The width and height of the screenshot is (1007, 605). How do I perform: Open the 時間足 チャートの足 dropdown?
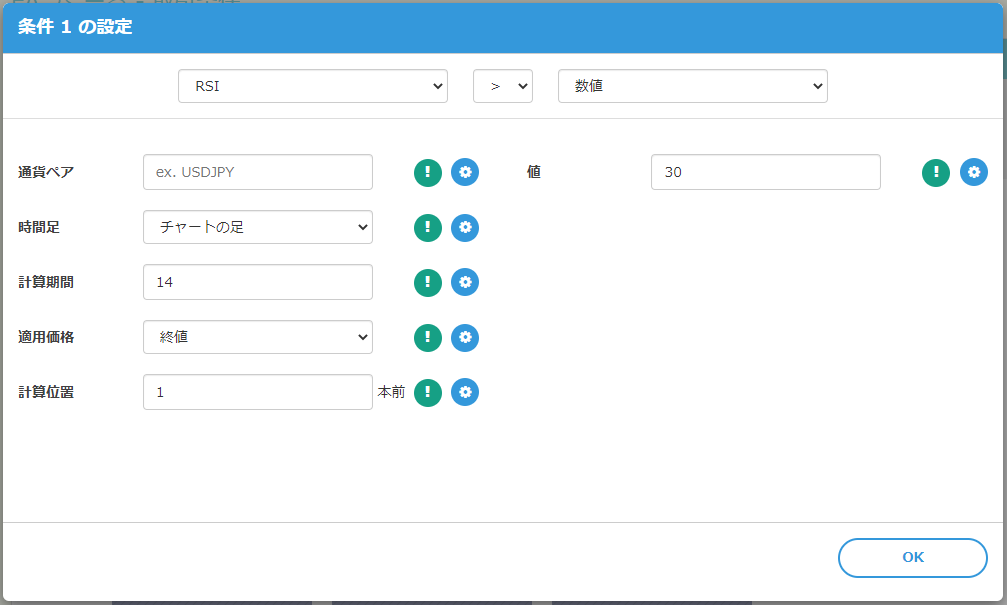click(258, 227)
